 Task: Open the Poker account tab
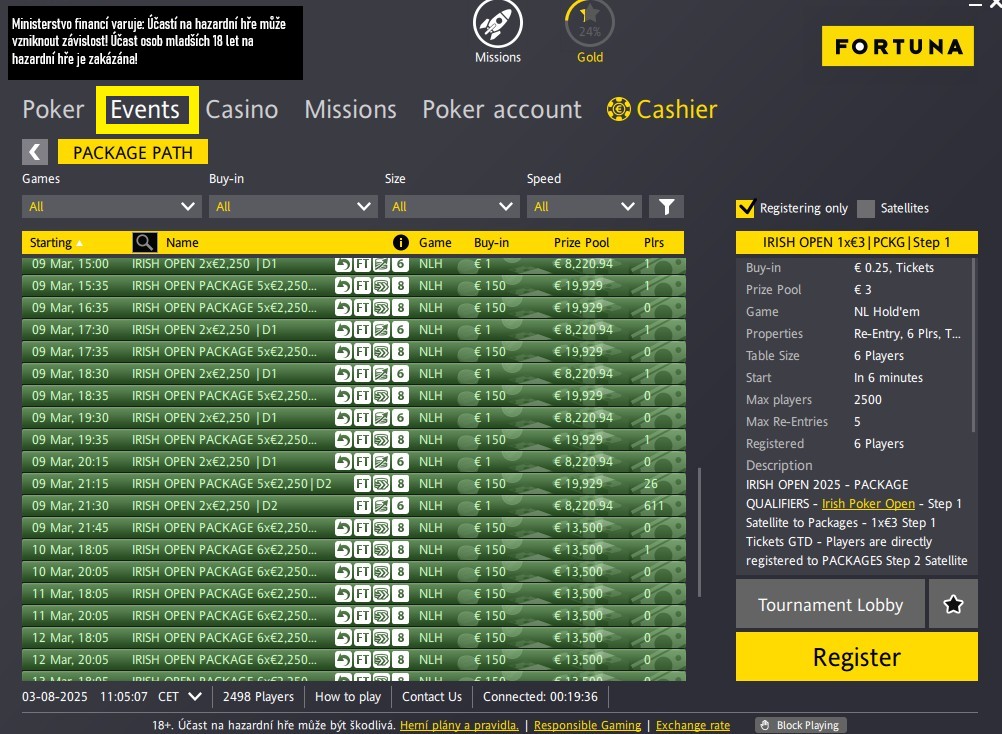tap(502, 109)
